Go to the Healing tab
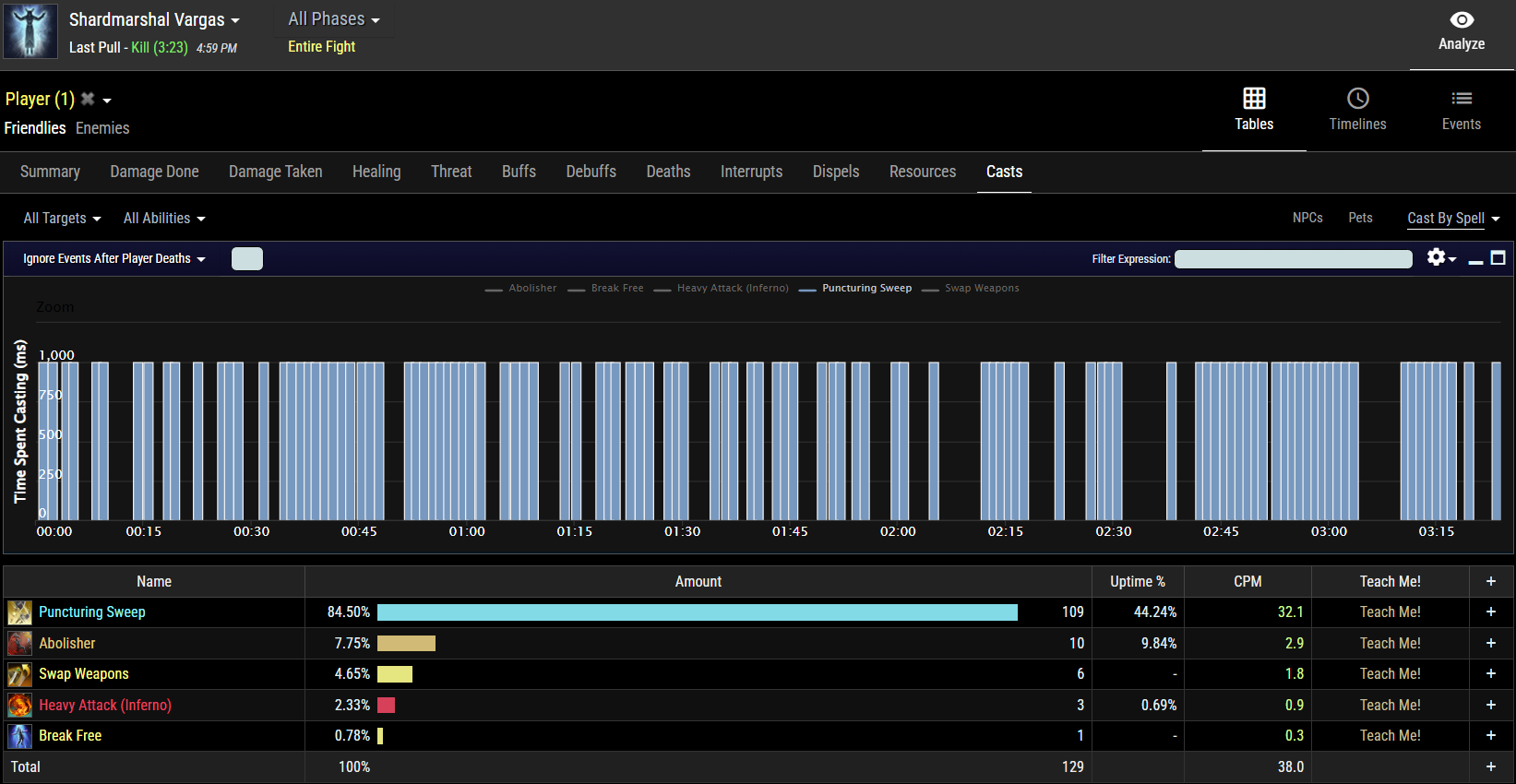1516x784 pixels. 376,172
